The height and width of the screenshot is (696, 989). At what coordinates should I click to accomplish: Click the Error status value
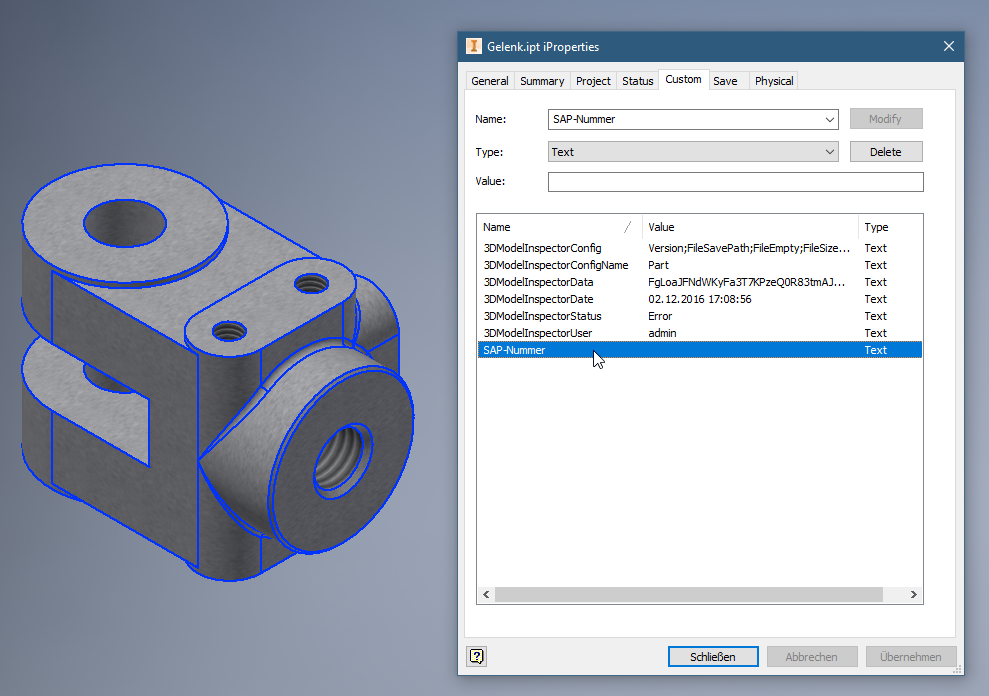[660, 316]
